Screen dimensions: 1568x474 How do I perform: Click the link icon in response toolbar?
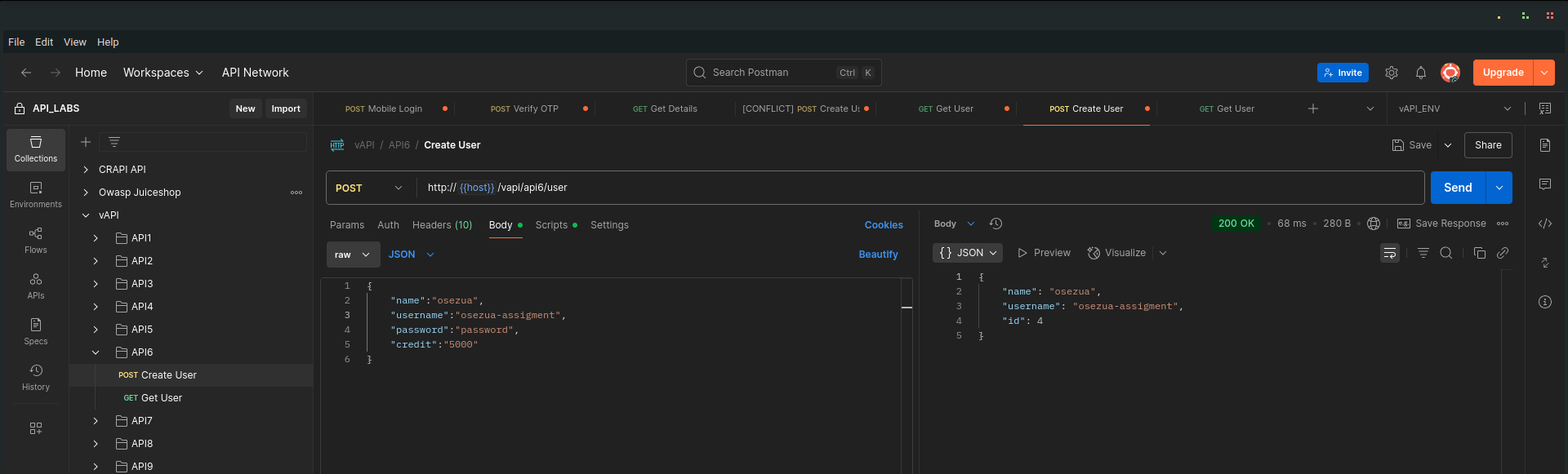point(1503,253)
